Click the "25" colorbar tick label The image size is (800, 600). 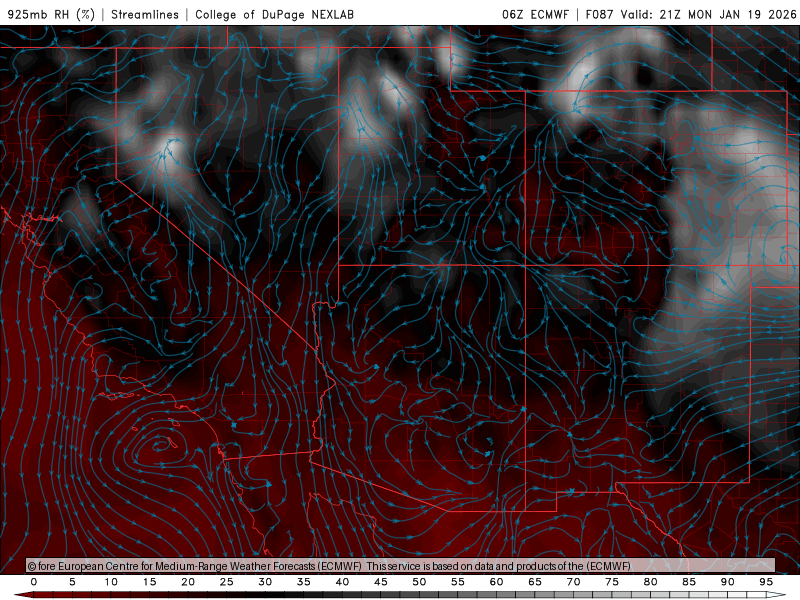[227, 582]
